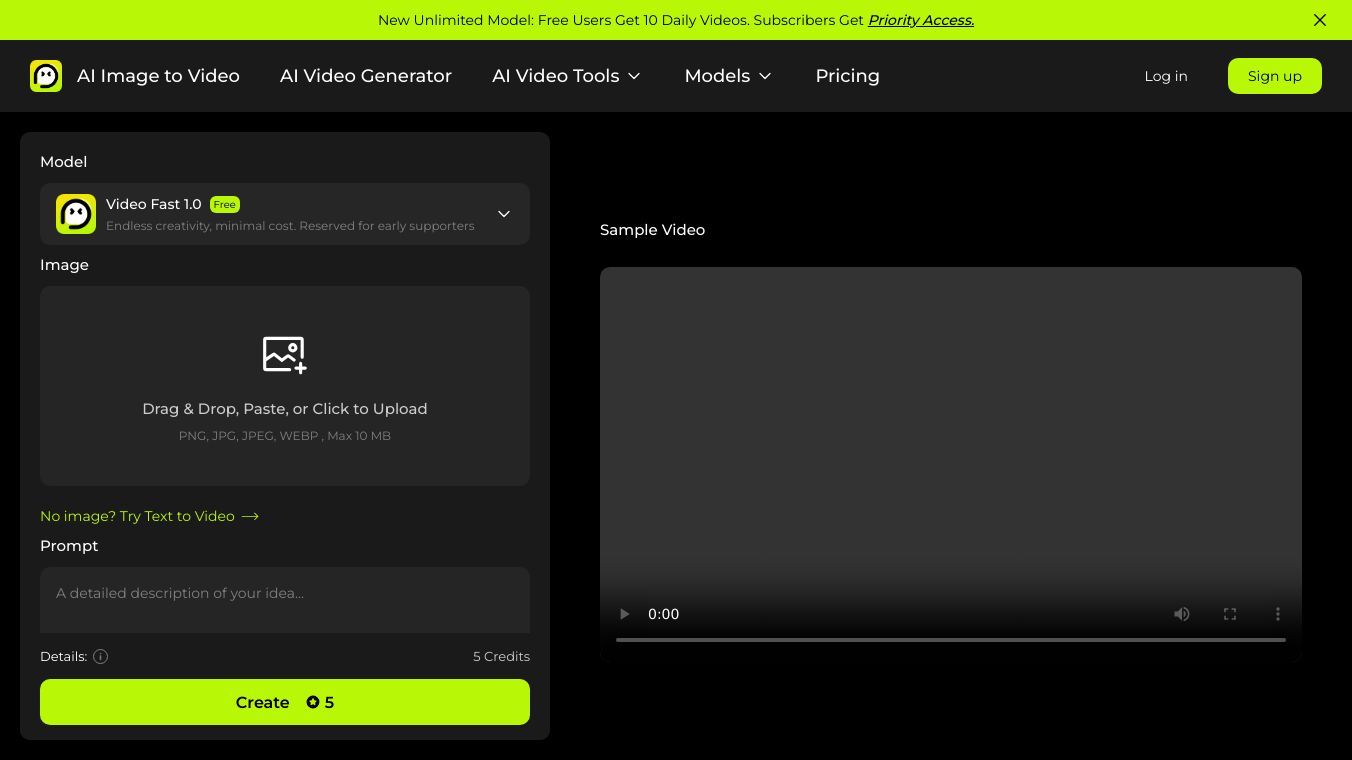
Task: Play the sample video
Action: click(x=624, y=614)
